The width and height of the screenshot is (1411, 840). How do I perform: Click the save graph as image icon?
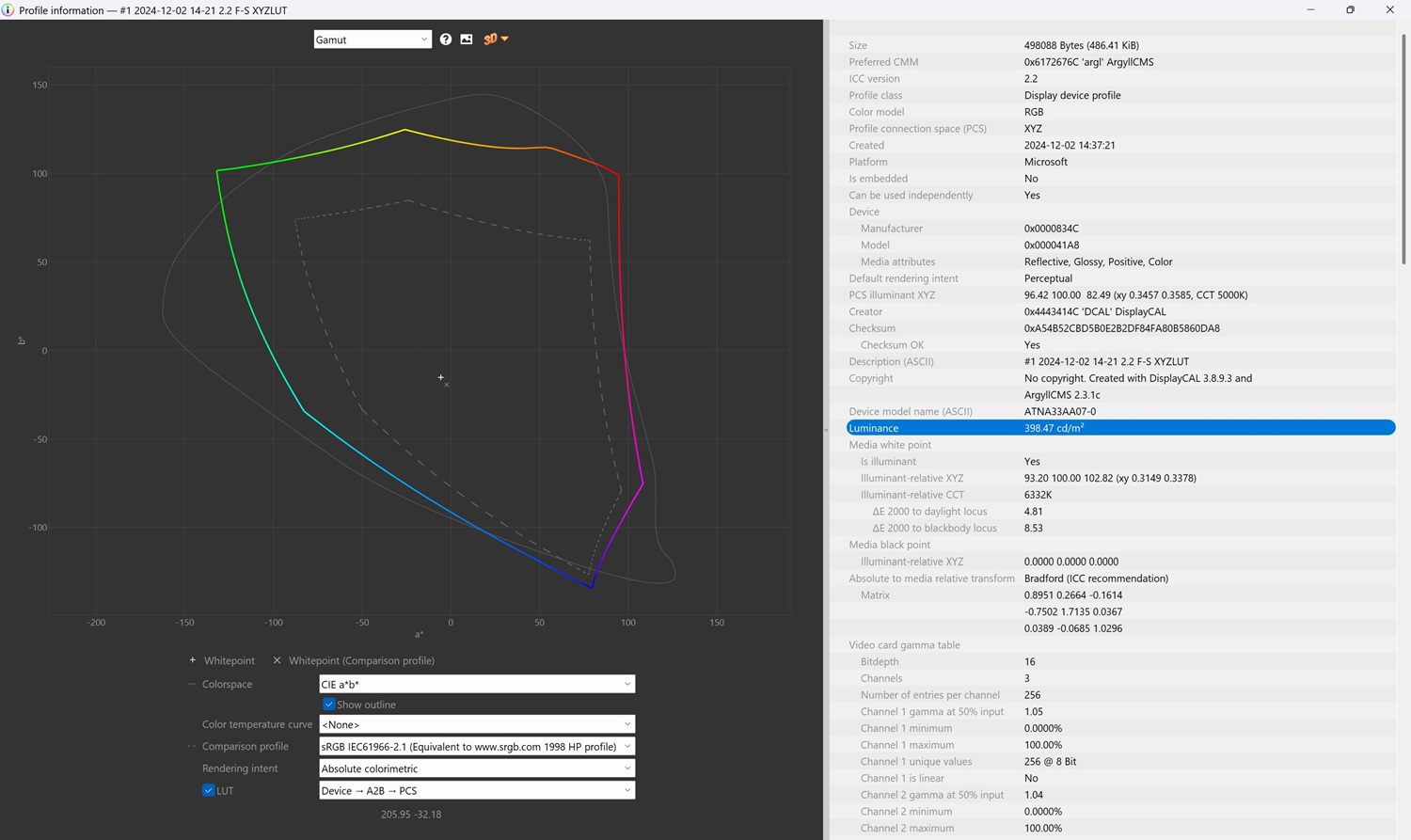467,40
